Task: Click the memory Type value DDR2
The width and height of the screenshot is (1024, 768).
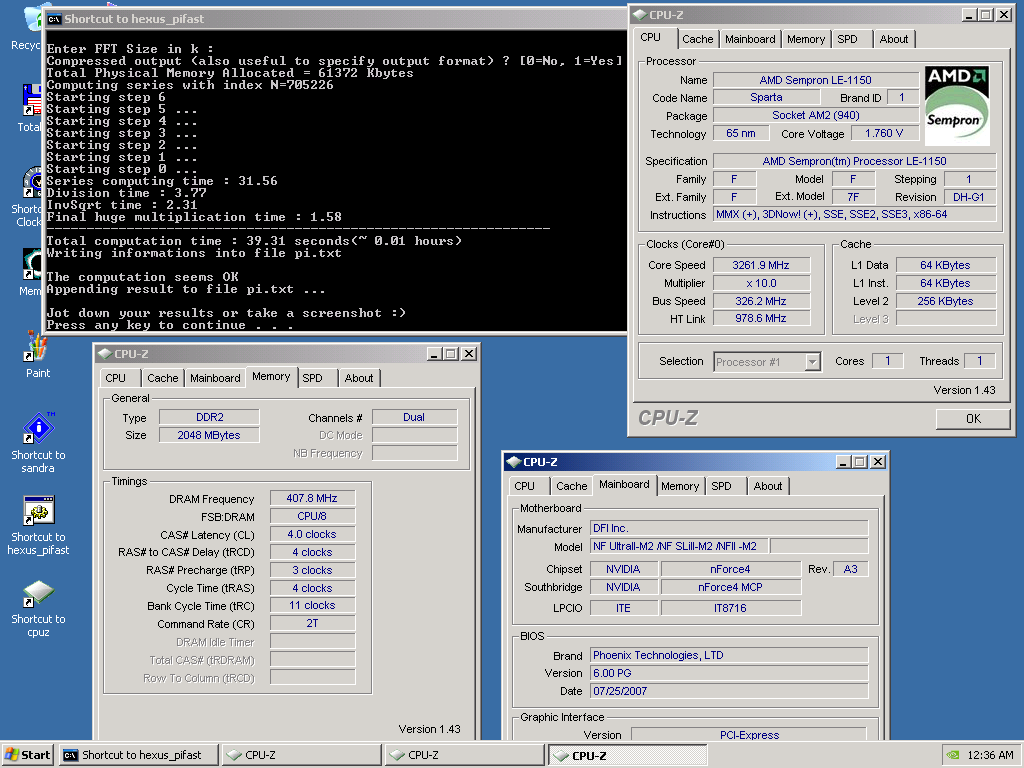Action: pos(210,417)
